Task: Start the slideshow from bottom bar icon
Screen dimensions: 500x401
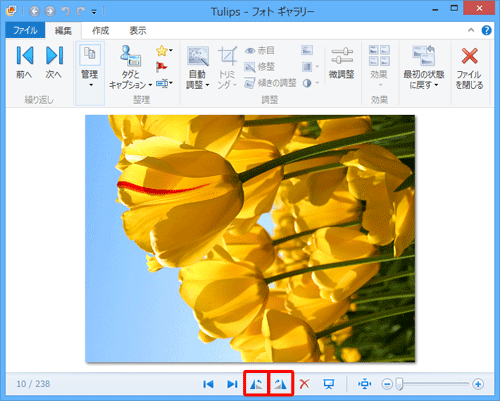Action: 329,384
